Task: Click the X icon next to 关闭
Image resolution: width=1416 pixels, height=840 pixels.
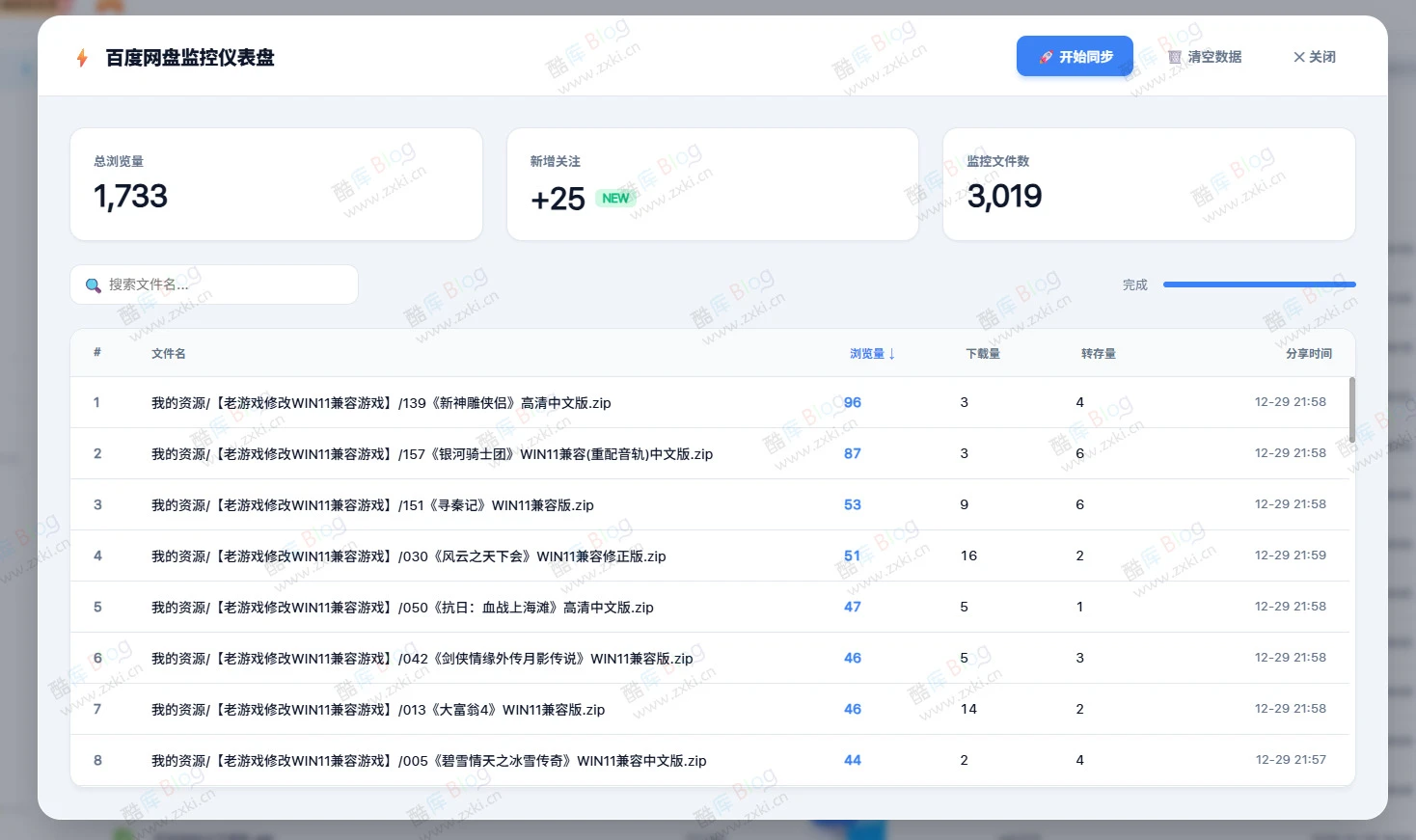Action: (1299, 57)
